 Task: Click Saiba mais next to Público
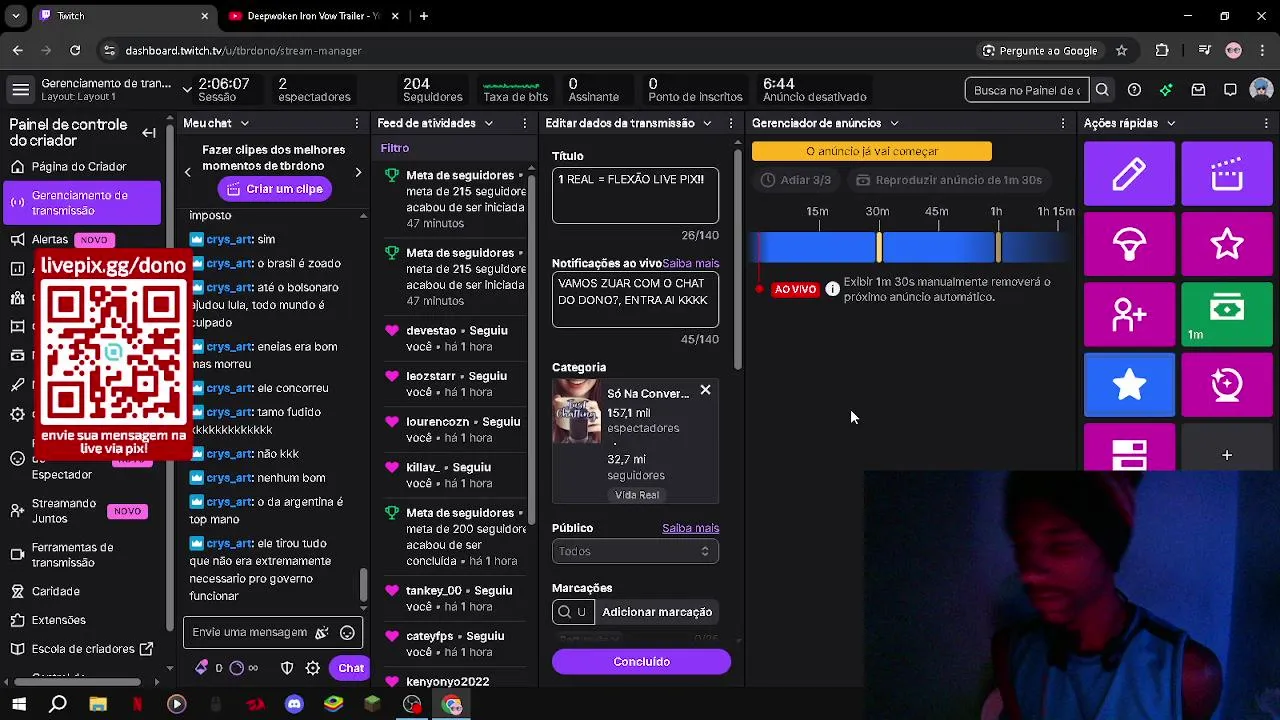click(x=691, y=528)
